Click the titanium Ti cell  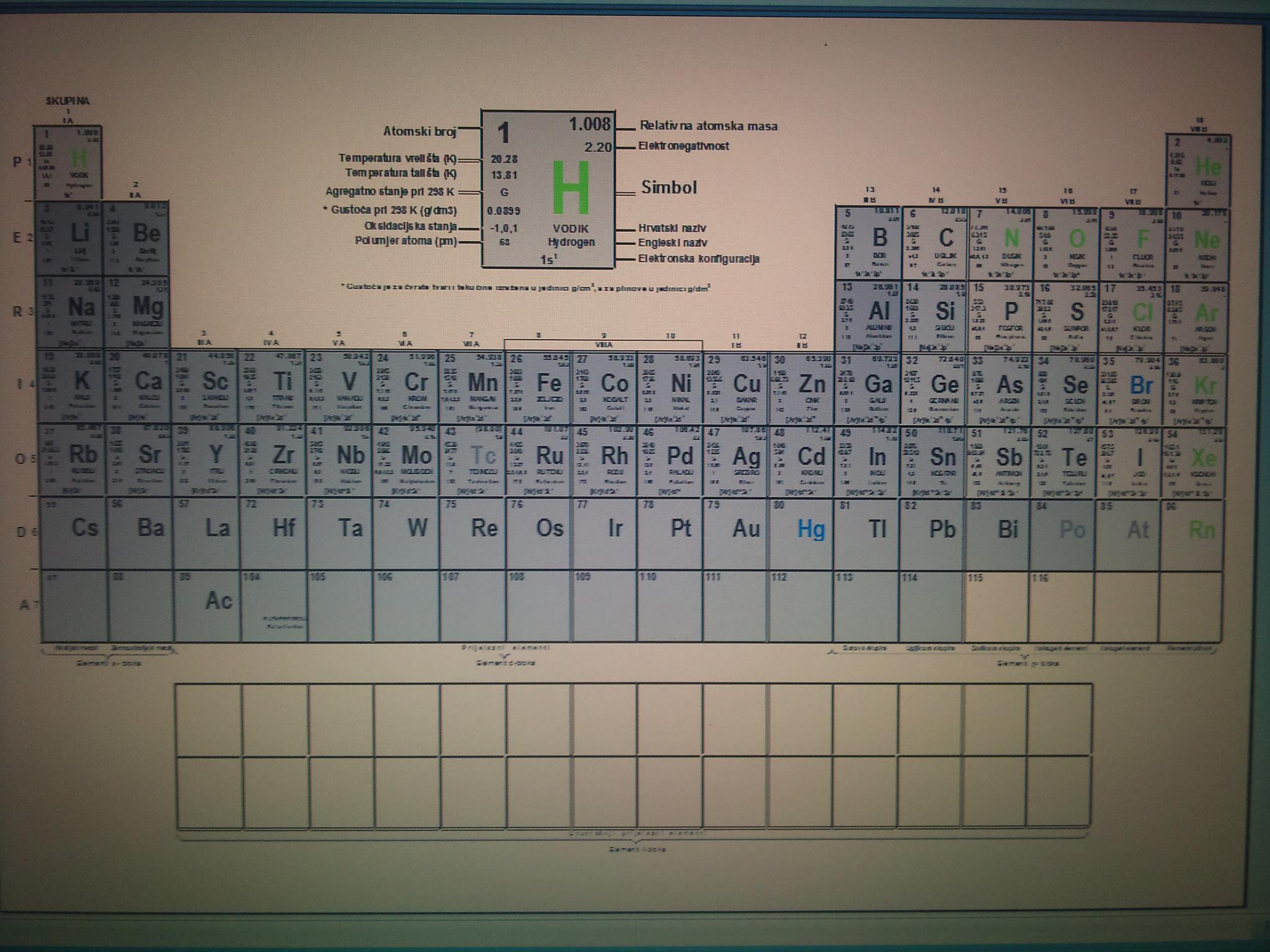pyautogui.click(x=272, y=387)
